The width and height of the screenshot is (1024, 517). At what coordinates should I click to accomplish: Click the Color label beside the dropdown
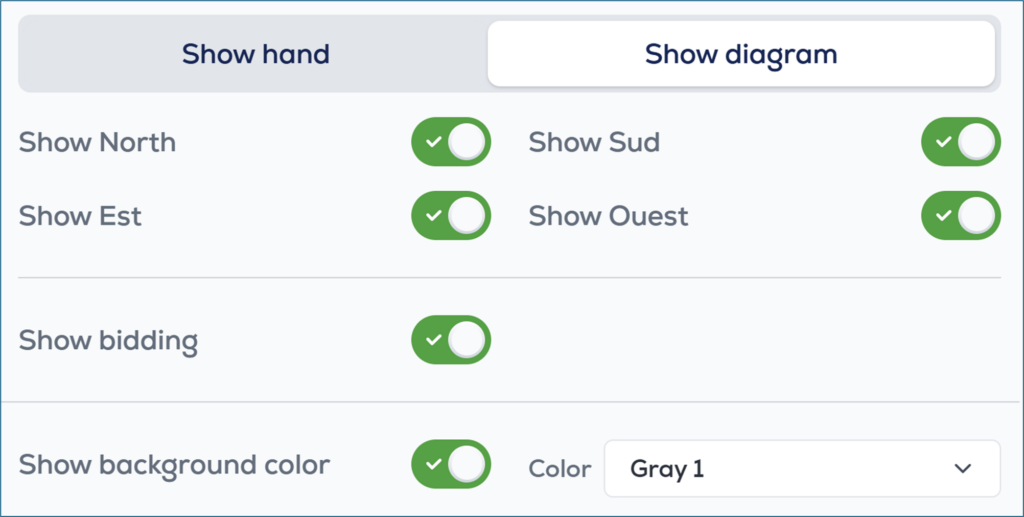point(560,468)
